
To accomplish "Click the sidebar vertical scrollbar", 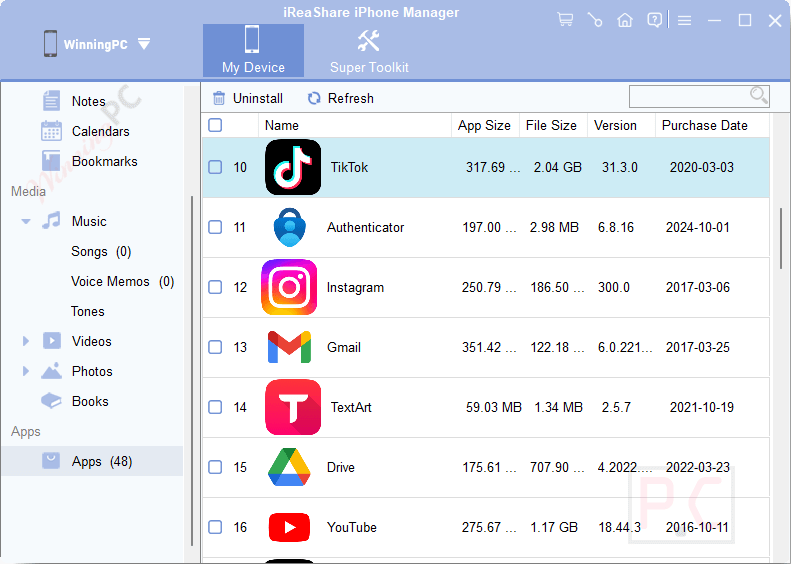I will (192, 371).
